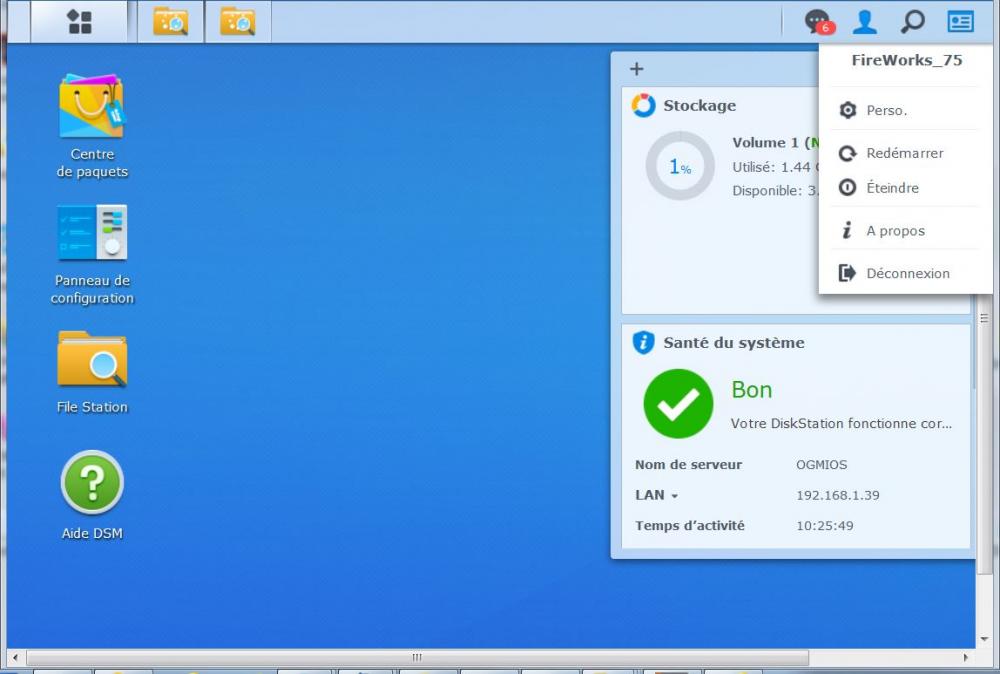This screenshot has height=674, width=1000.
Task: Switch to first File Station taskbar window
Action: point(170,22)
